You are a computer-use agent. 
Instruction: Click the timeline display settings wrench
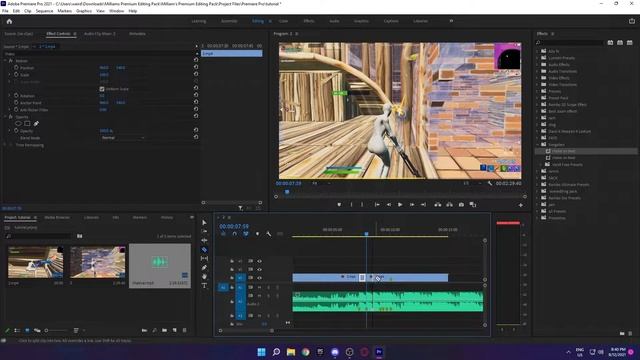click(269, 234)
